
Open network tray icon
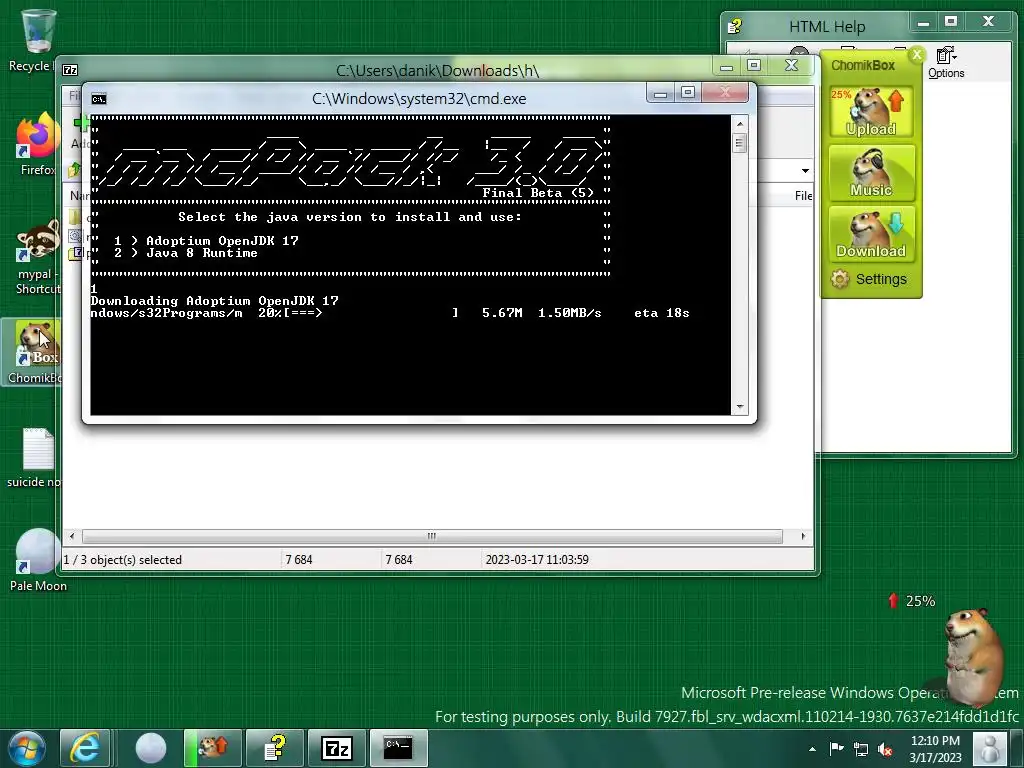coord(861,749)
